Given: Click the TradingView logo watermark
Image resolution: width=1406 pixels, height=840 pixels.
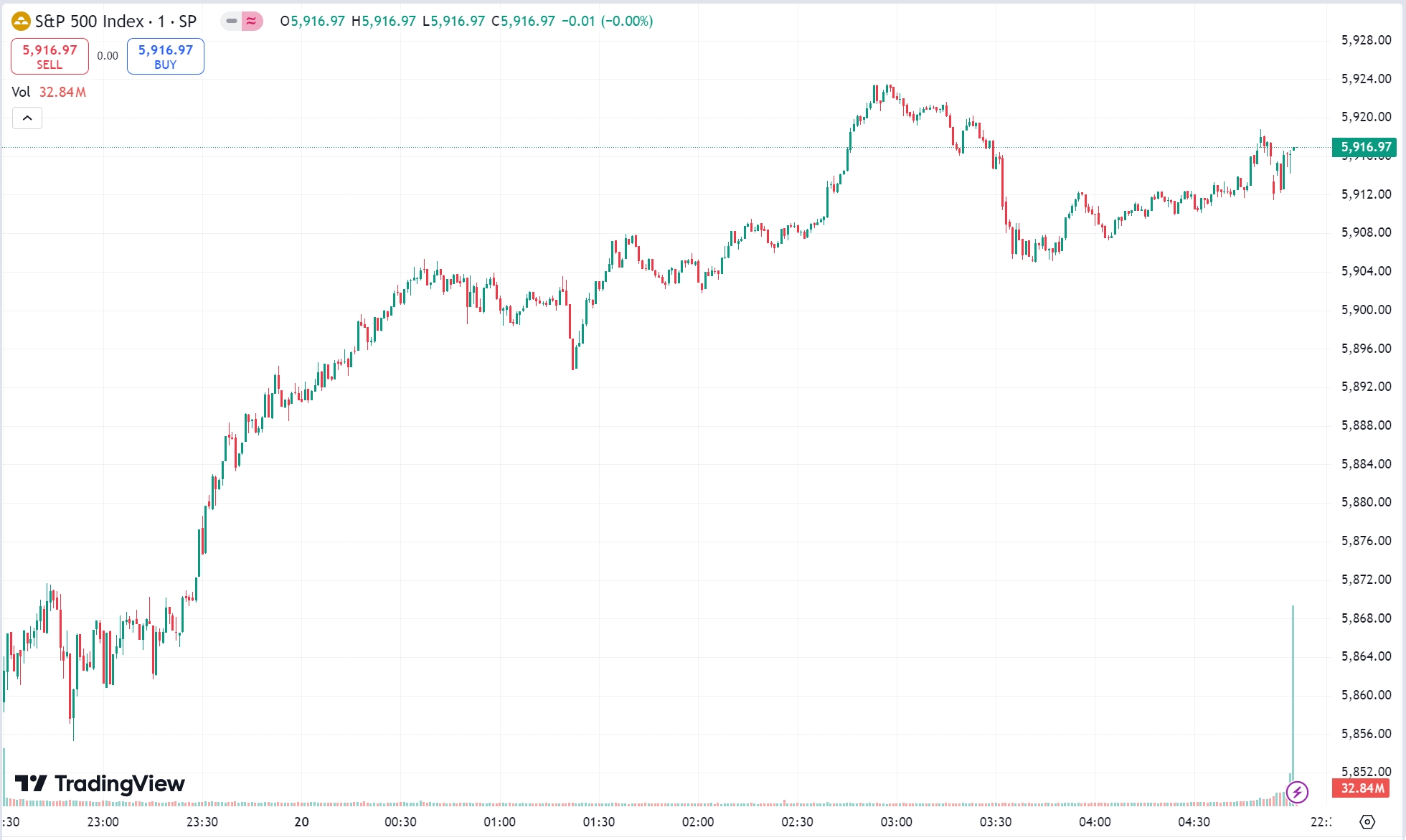Looking at the screenshot, I should click(x=100, y=783).
